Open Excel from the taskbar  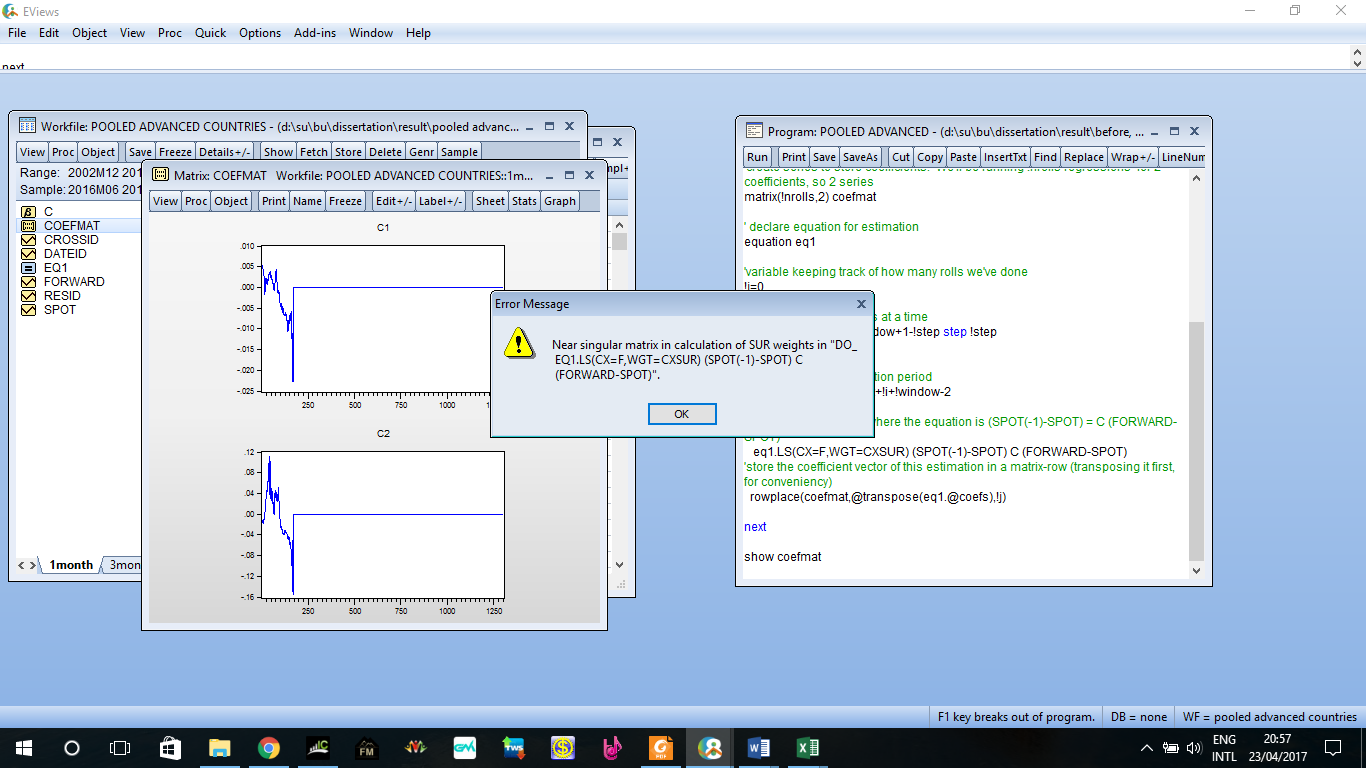(x=807, y=747)
